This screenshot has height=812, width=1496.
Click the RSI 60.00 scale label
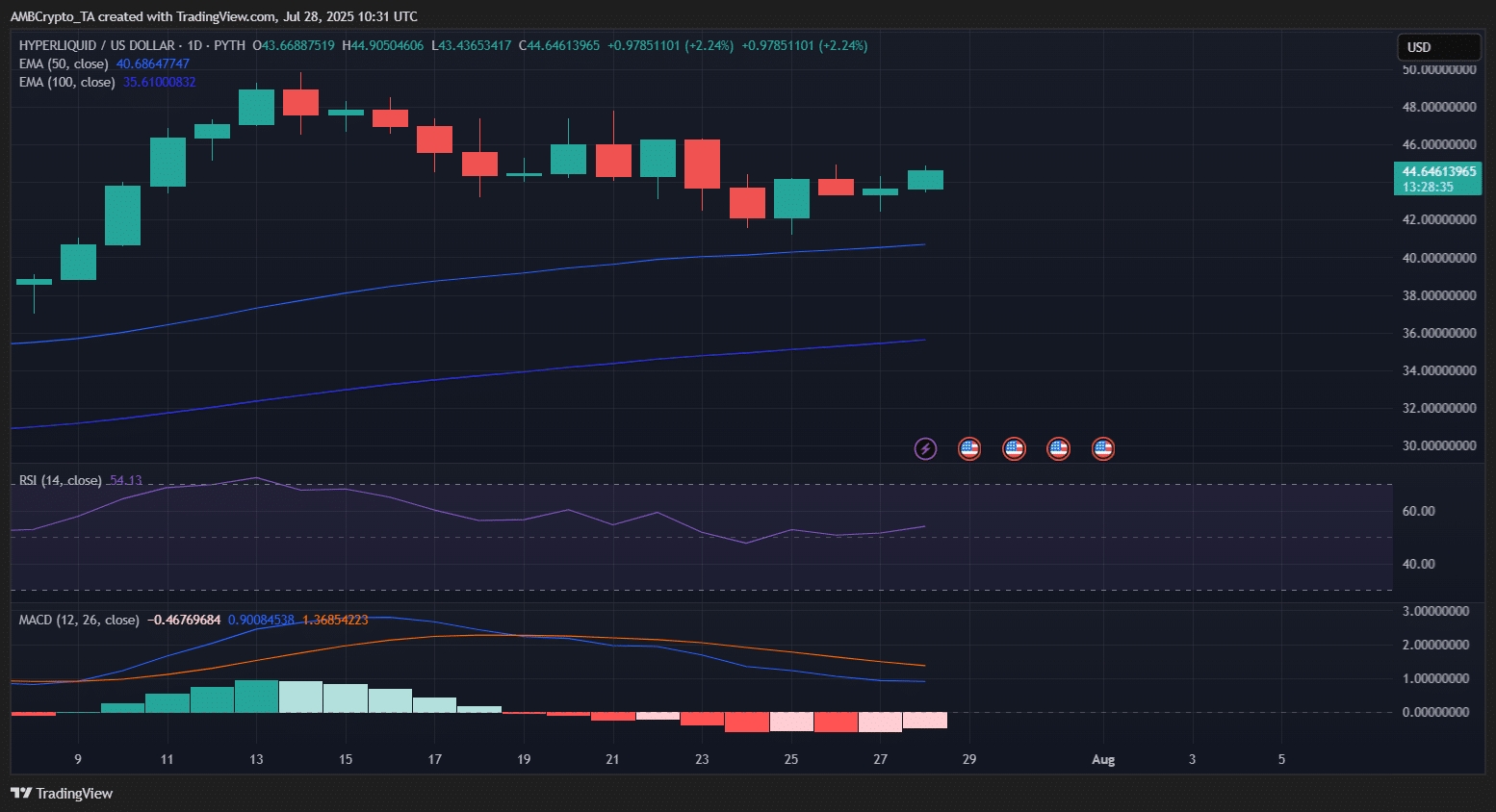tap(1419, 511)
